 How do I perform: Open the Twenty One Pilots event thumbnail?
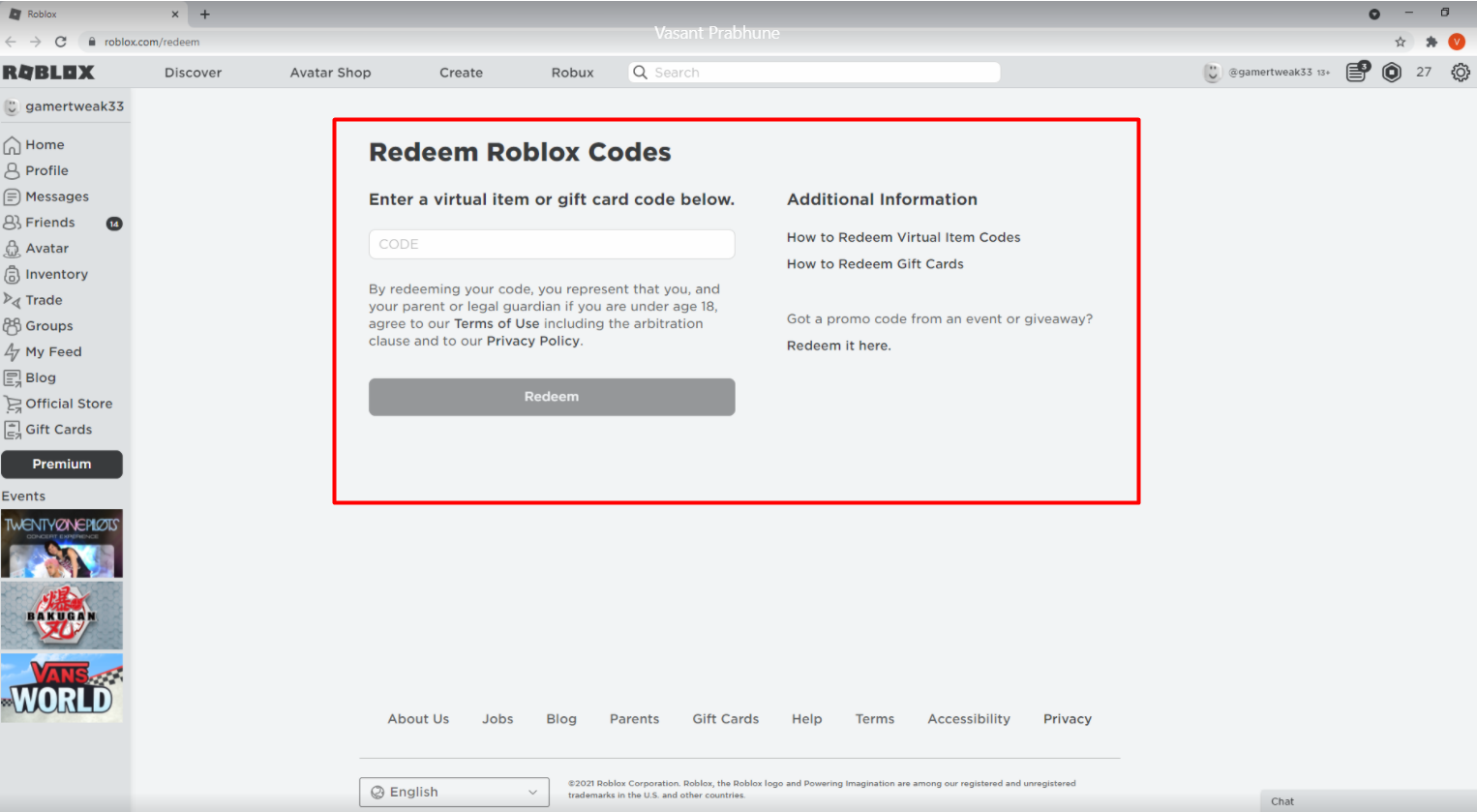click(x=62, y=544)
